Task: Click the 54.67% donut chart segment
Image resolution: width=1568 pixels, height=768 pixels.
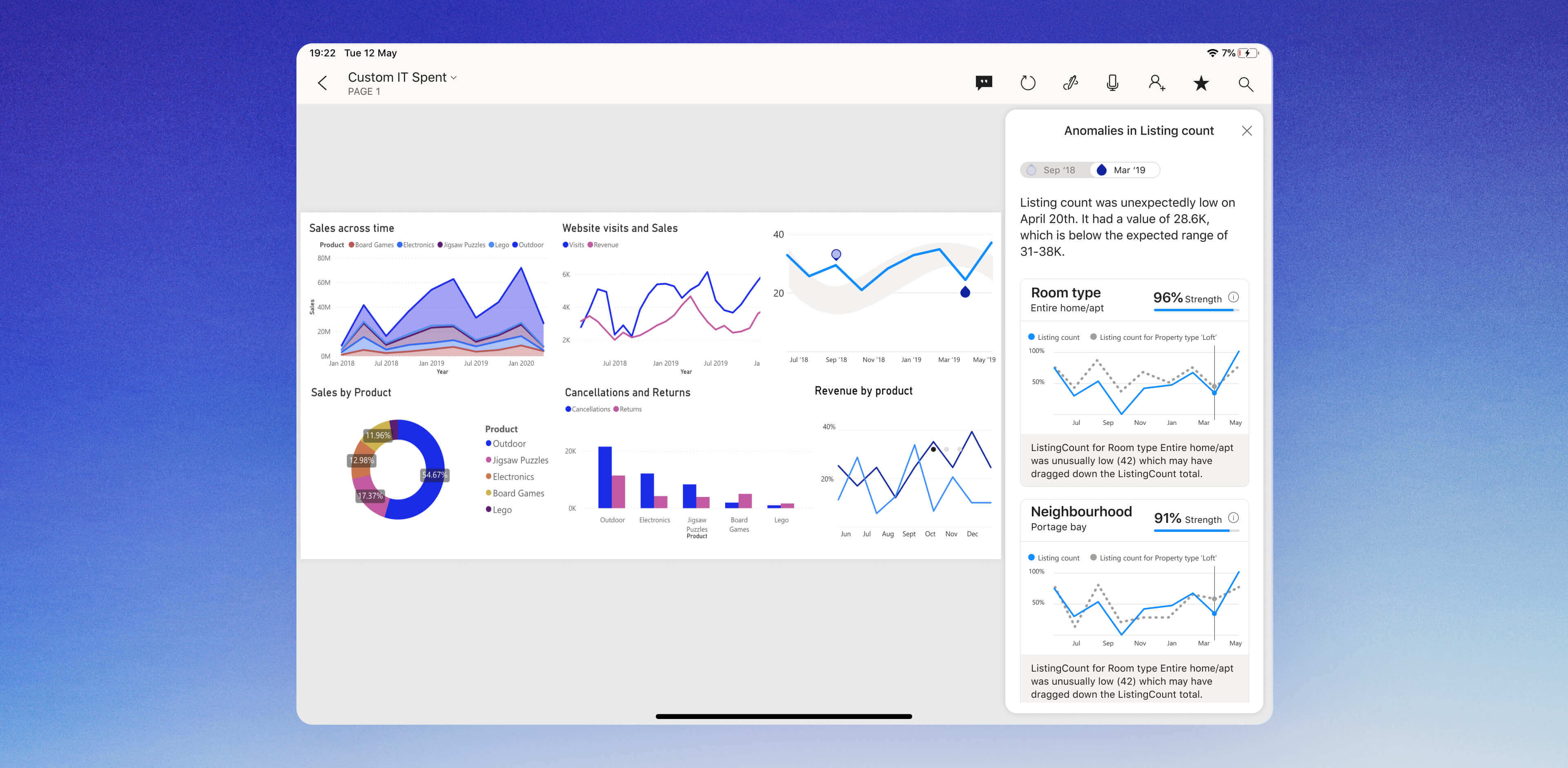Action: (433, 474)
